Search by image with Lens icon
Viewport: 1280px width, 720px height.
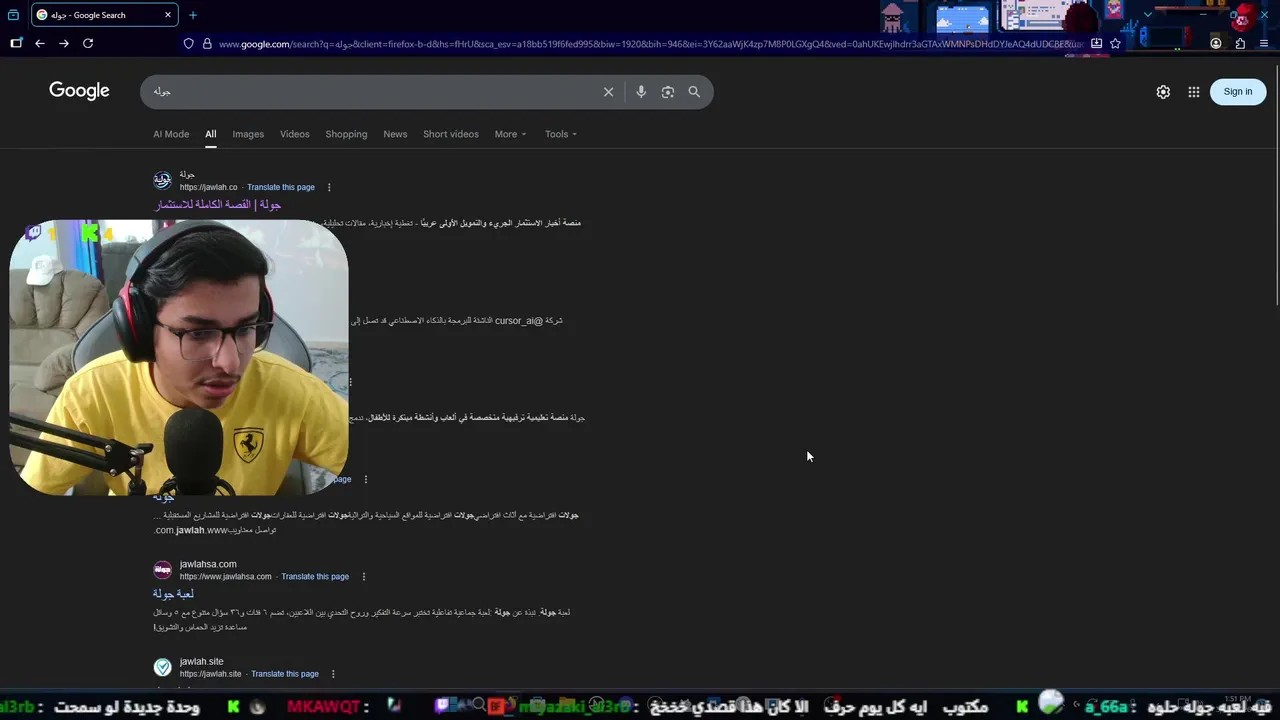coord(668,92)
